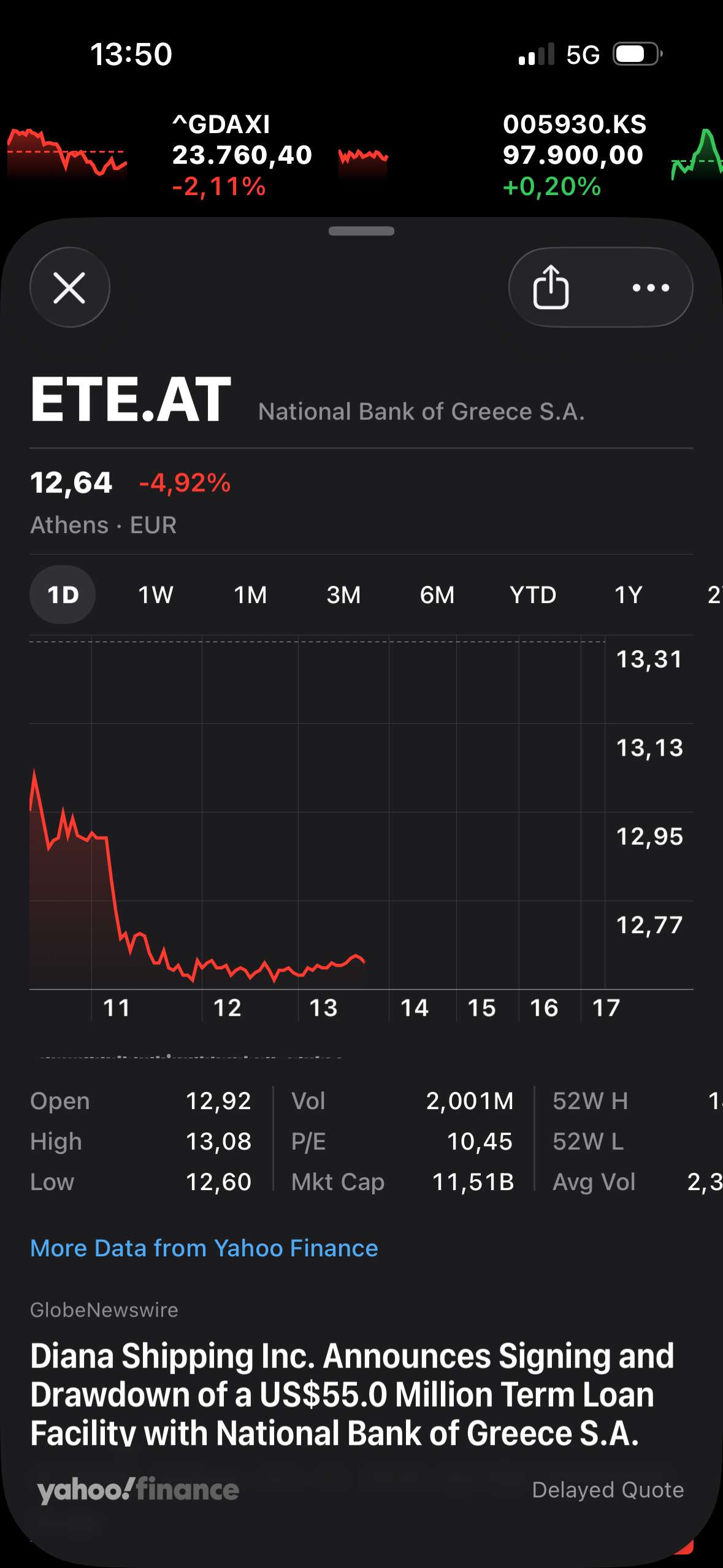Open the Diana Shipping news headline
The image size is (723, 1568).
click(352, 1394)
